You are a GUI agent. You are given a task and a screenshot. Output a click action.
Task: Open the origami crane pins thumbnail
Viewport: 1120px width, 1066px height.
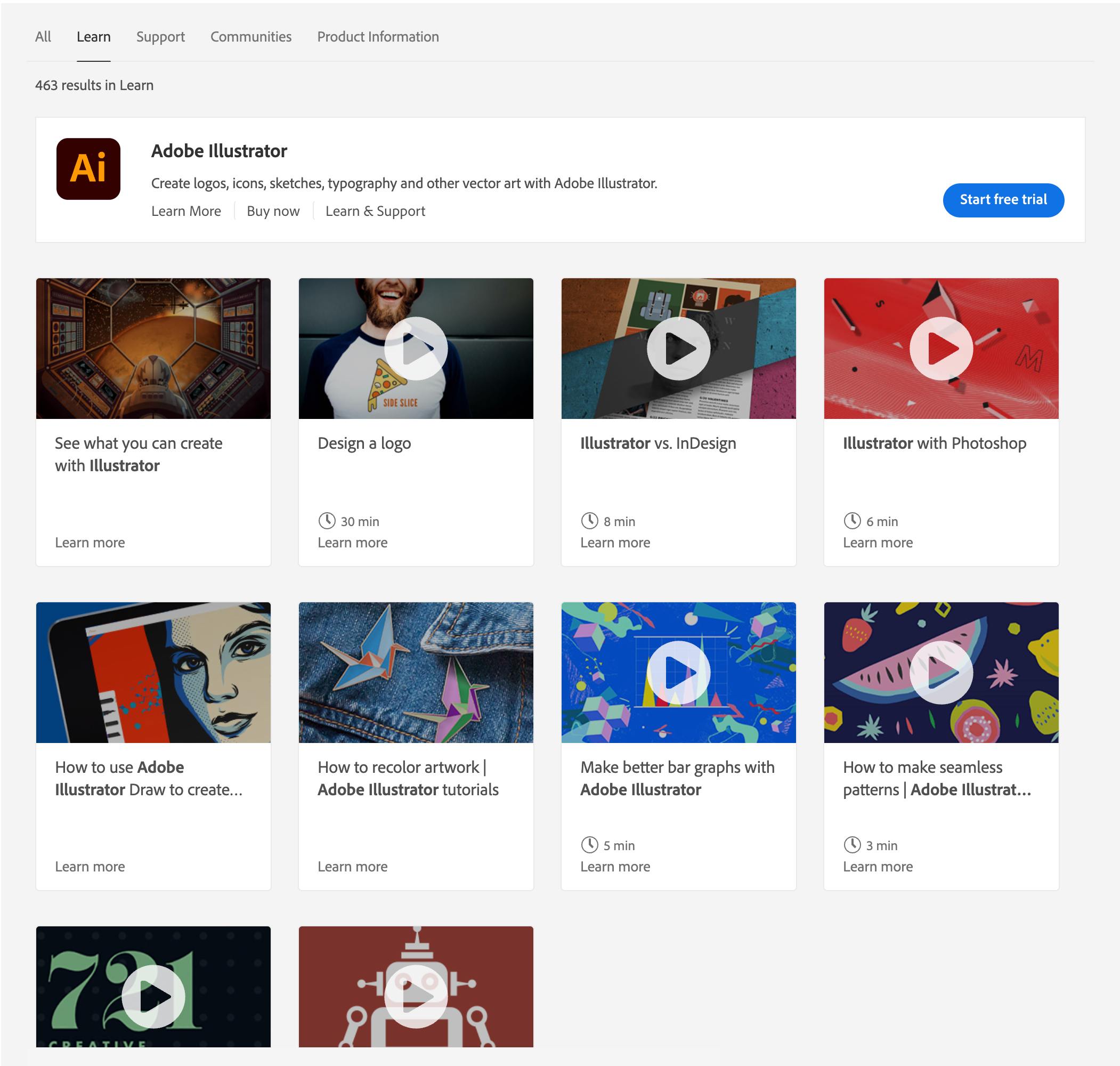[416, 672]
